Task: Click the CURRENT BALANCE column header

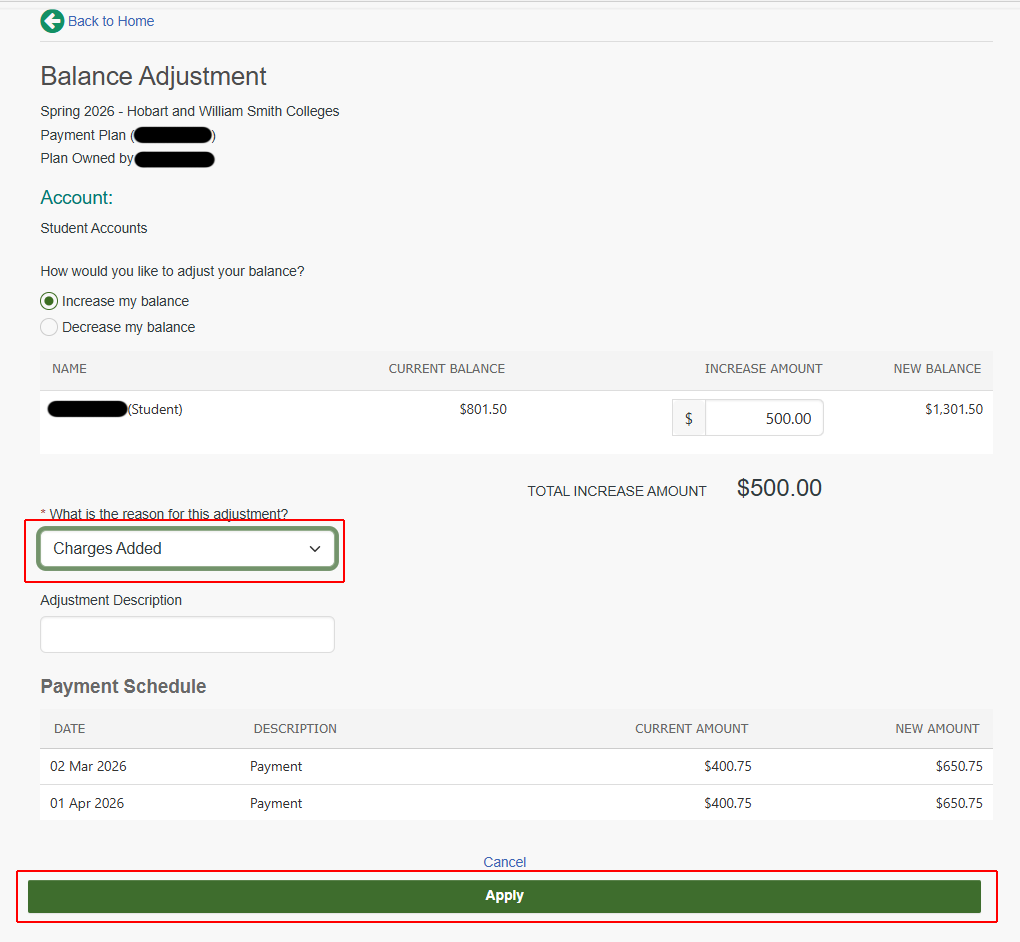Action: (446, 369)
